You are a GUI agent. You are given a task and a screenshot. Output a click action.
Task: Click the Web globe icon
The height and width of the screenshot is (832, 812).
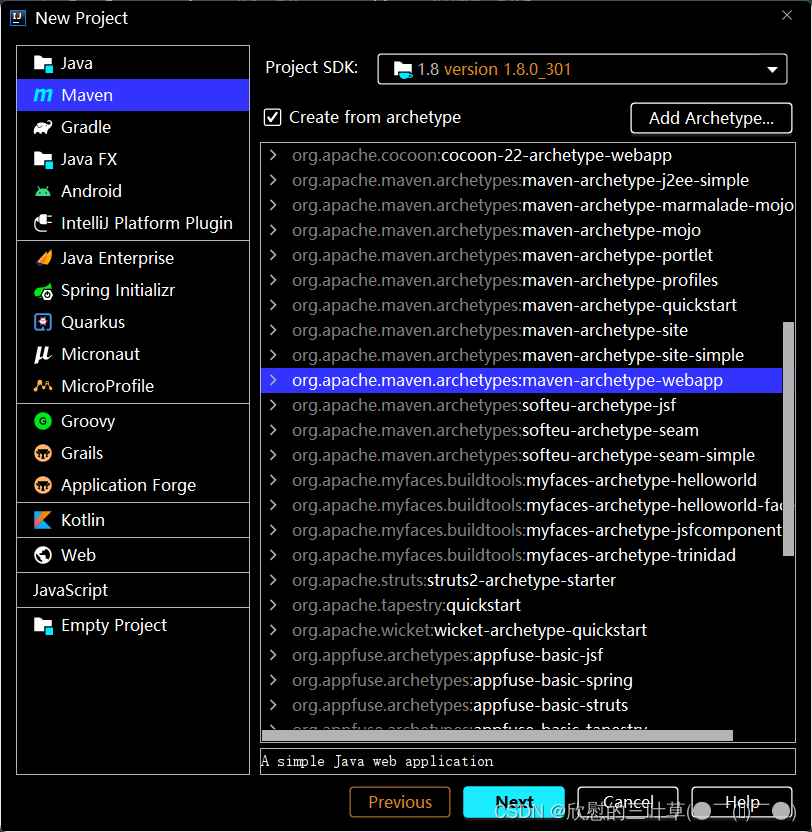(x=43, y=555)
